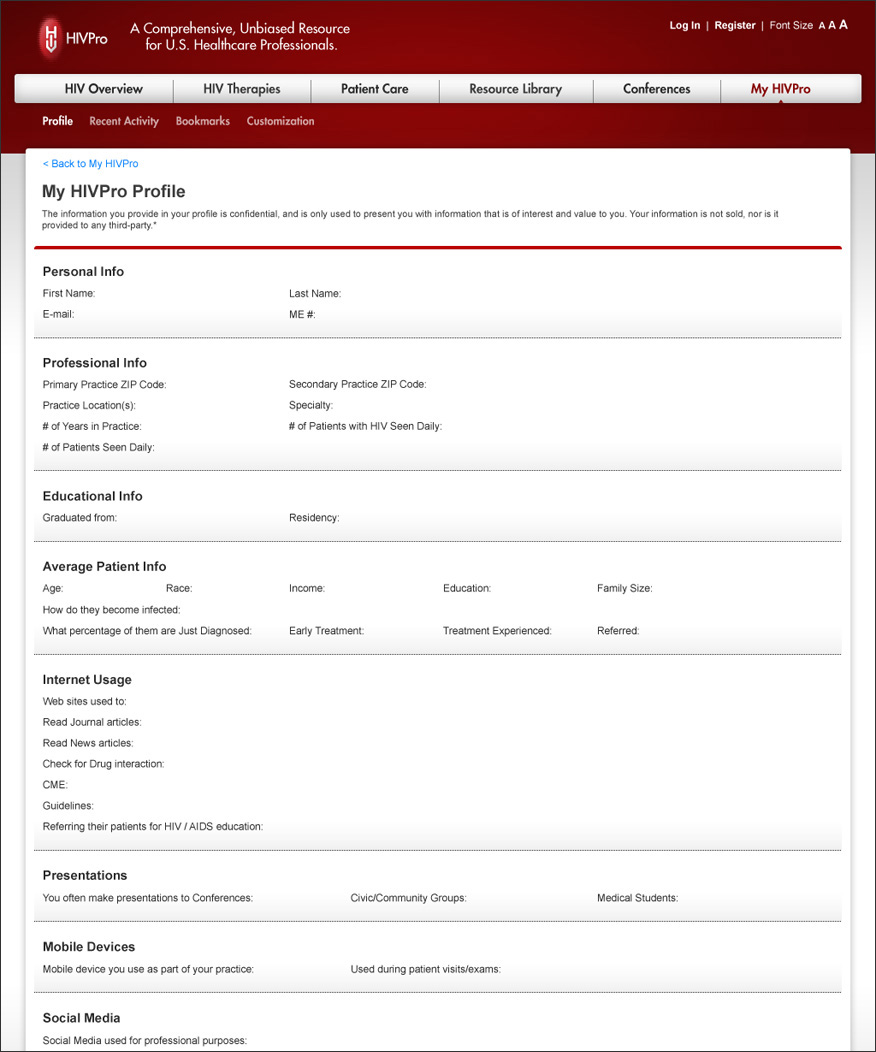876x1052 pixels.
Task: Click Mobile device you use label
Action: click(x=148, y=969)
